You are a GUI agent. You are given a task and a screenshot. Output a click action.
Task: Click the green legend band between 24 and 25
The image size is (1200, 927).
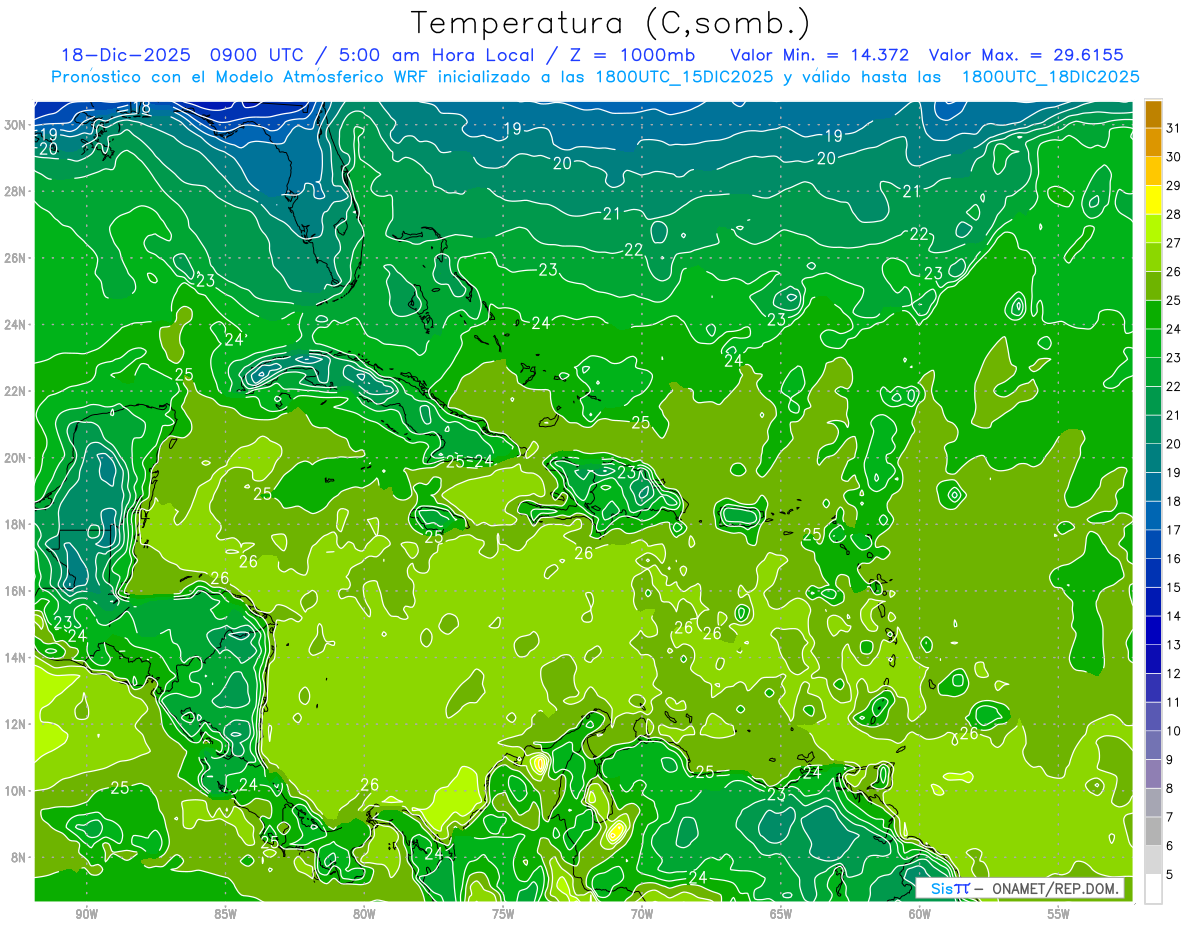coord(1153,315)
